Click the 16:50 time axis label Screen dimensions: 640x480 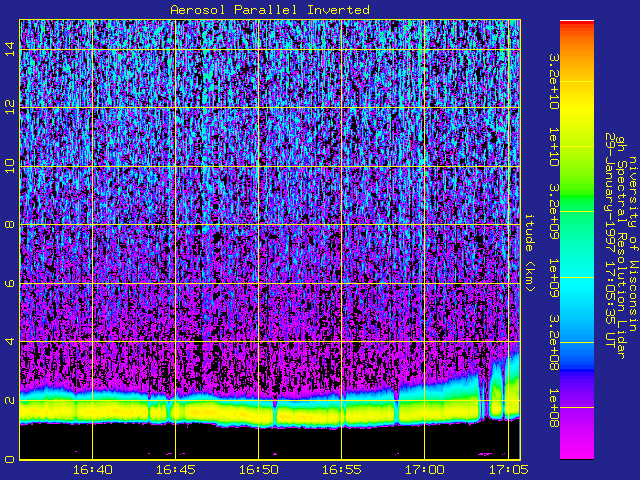(x=259, y=470)
